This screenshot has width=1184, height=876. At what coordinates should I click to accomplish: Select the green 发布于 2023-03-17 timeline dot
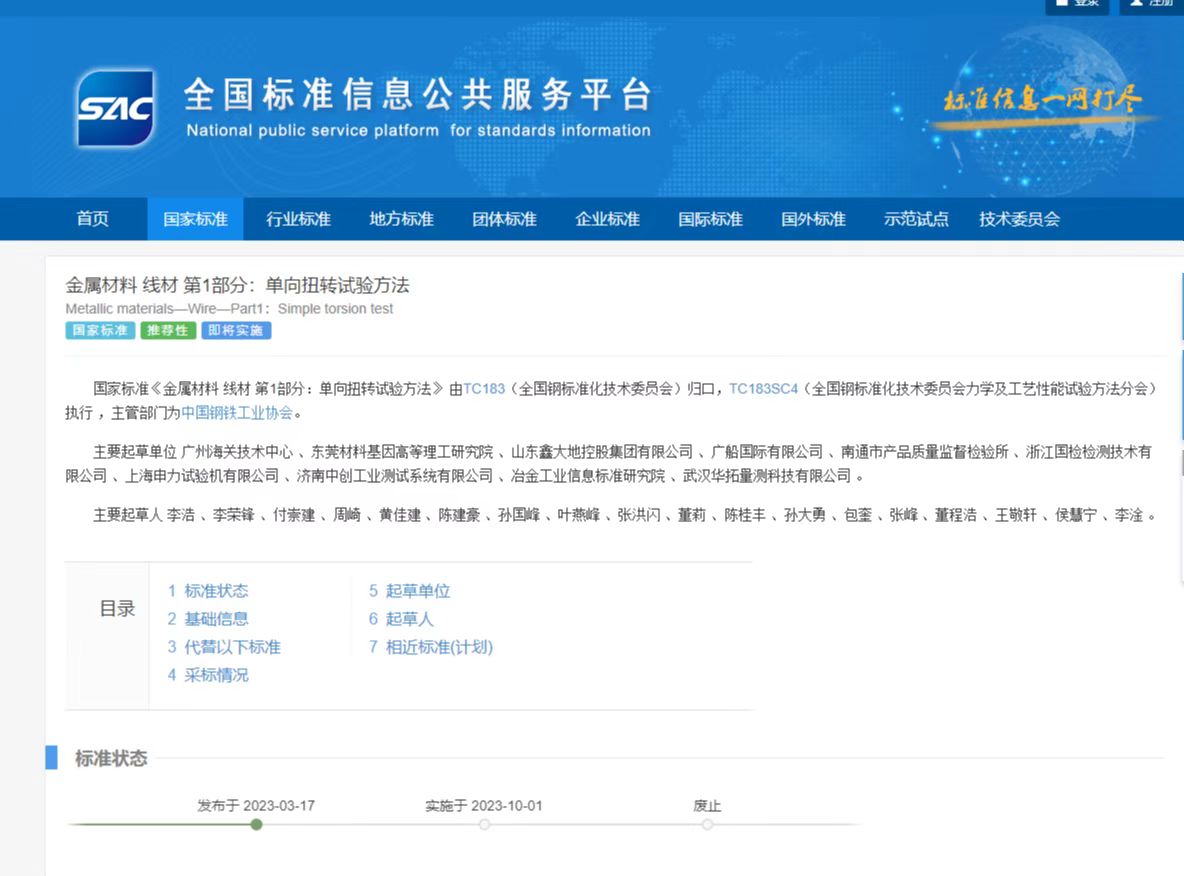click(x=256, y=824)
